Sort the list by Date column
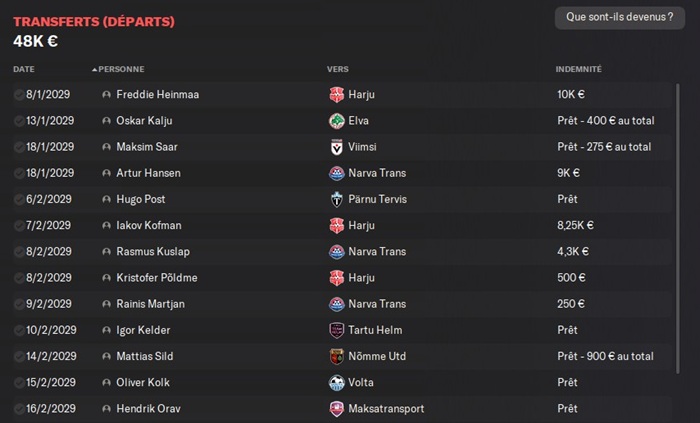The width and height of the screenshot is (700, 423). pyautogui.click(x=24, y=69)
